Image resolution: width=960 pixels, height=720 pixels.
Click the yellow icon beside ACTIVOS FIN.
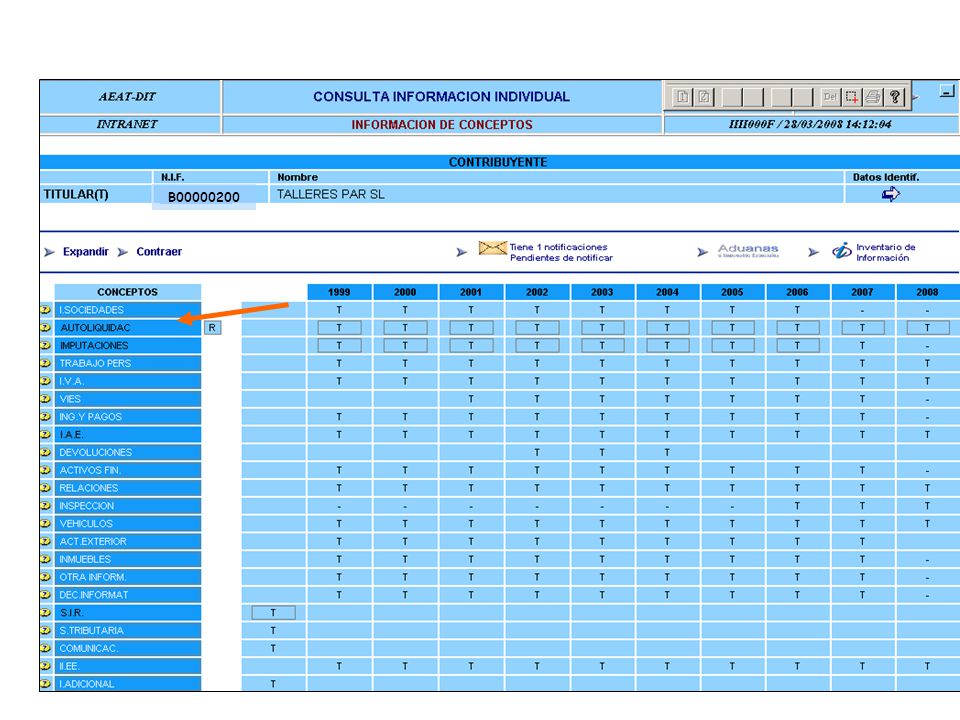coord(45,470)
